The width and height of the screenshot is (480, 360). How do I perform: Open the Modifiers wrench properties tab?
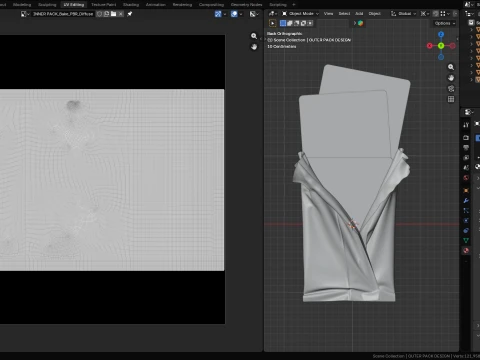coord(466,201)
